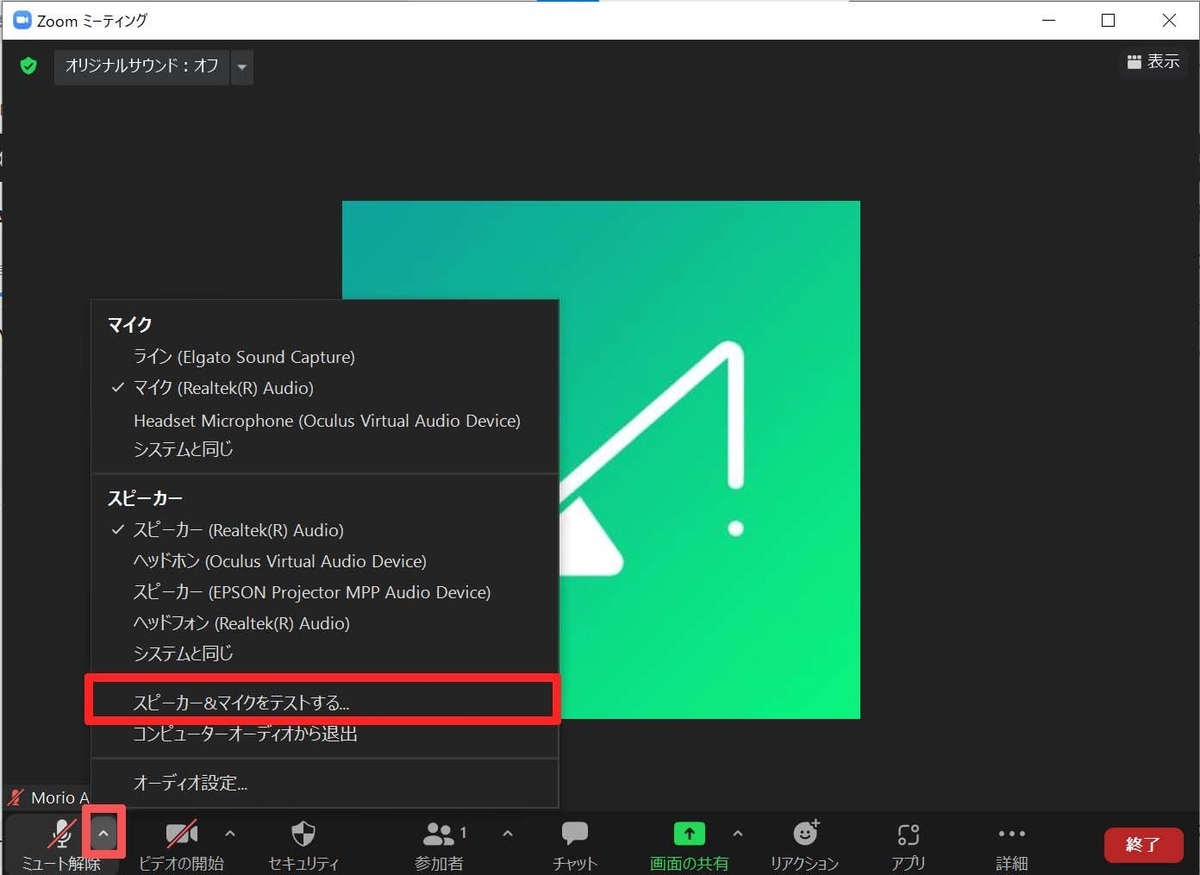Unmute the microphone (ミュート解除)
Image resolution: width=1200 pixels, height=875 pixels.
pyautogui.click(x=63, y=844)
